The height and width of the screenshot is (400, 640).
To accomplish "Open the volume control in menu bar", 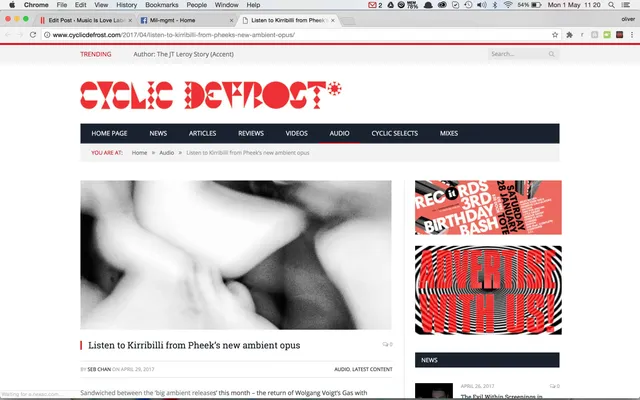I will (x=482, y=5).
